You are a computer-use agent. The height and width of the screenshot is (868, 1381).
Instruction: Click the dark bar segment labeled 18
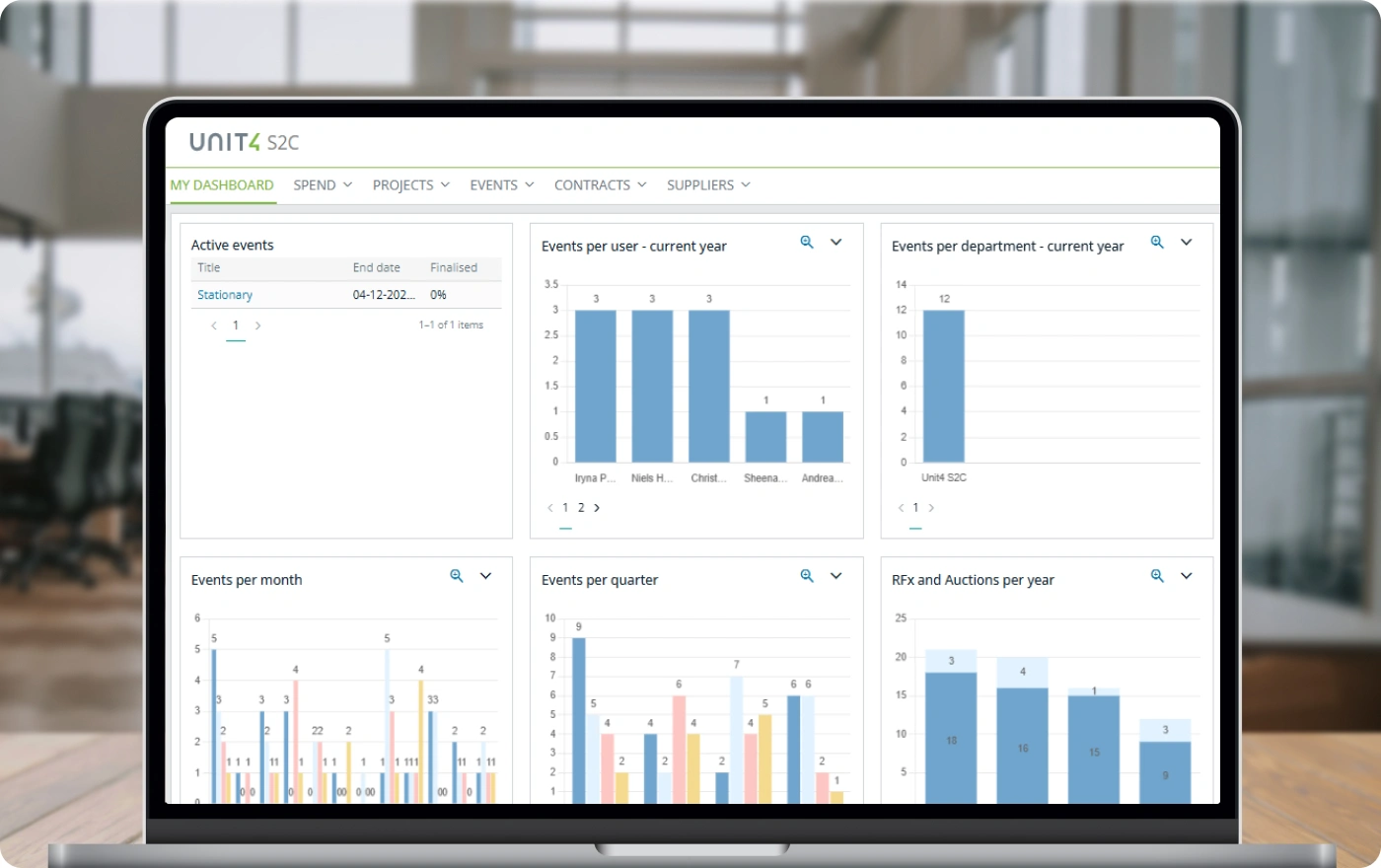coord(951,738)
